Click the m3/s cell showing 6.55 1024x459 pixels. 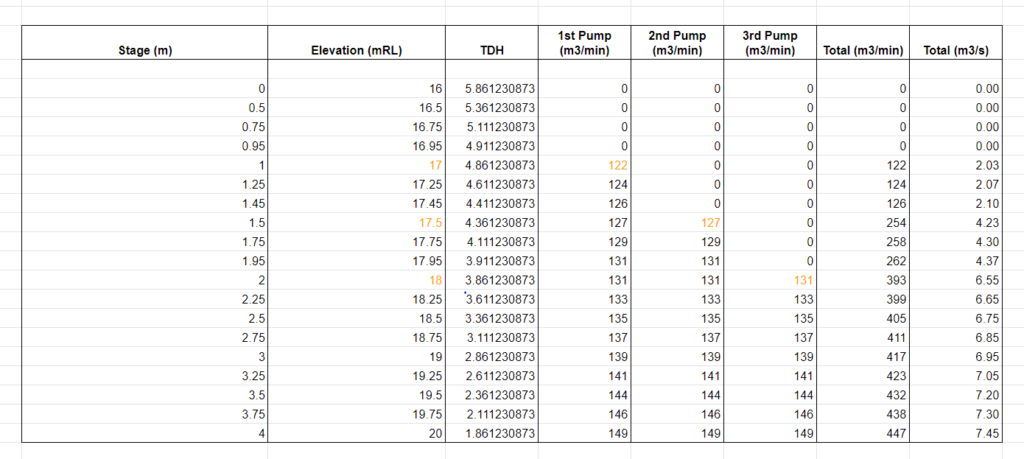point(956,280)
